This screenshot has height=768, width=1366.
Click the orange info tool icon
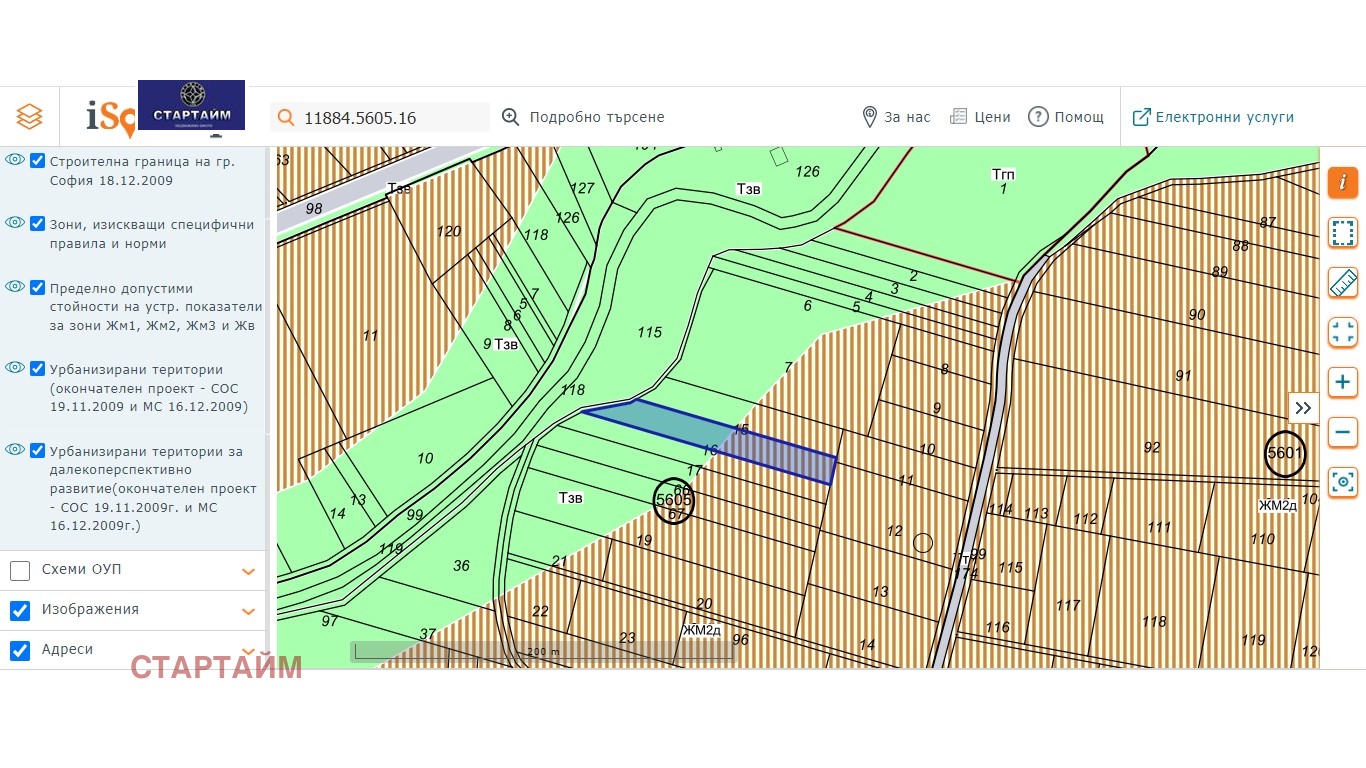pos(1342,182)
